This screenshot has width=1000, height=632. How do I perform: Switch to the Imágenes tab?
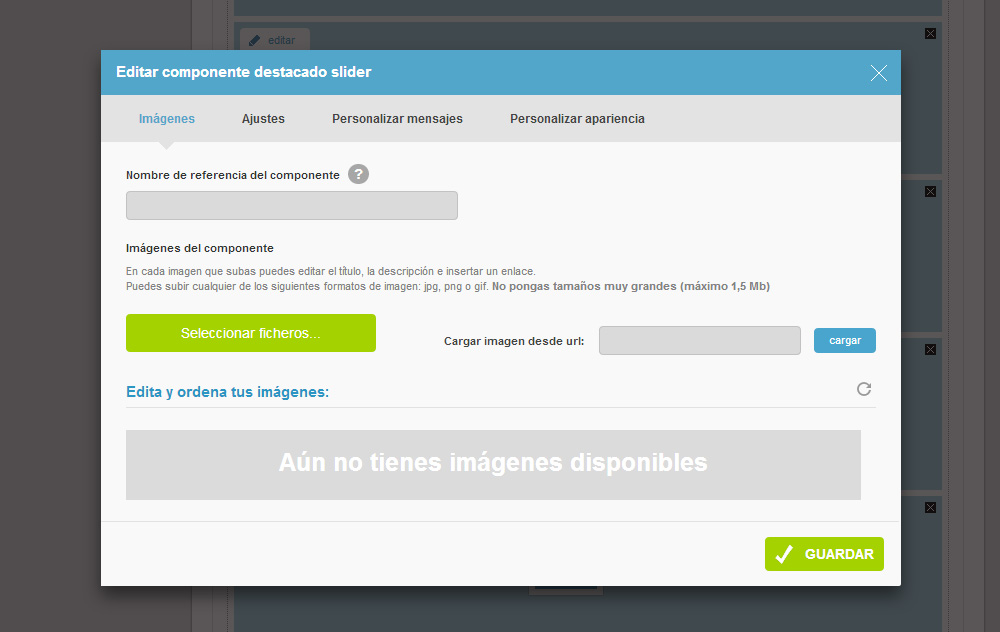click(167, 119)
